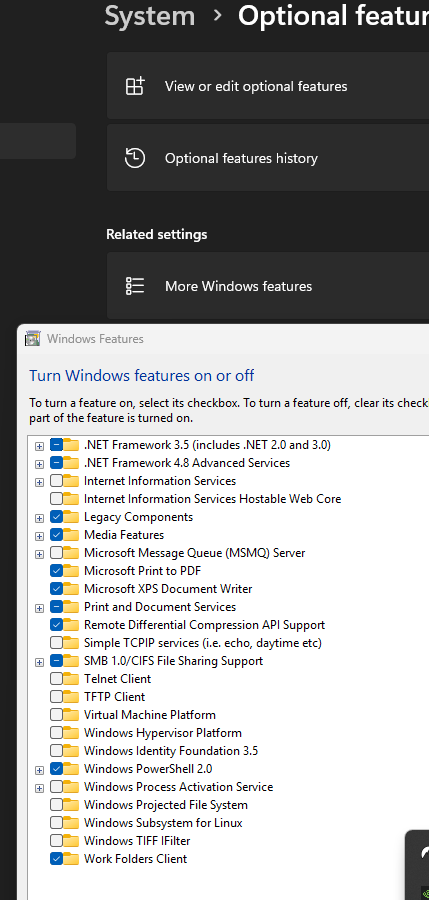Select Windows Identity Foundation 3.5 label
The width and height of the screenshot is (429, 900).
tap(171, 751)
